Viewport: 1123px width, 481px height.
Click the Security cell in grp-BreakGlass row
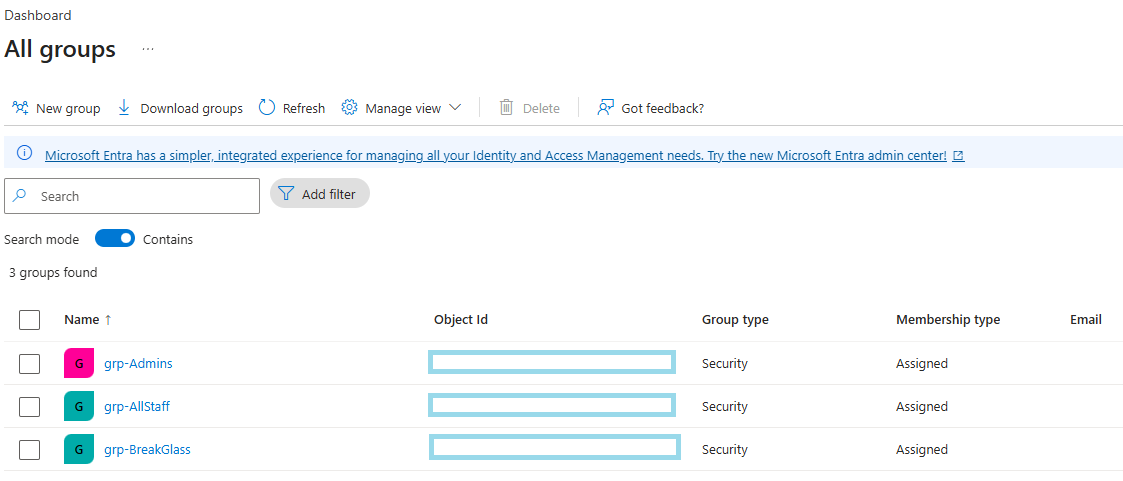[724, 450]
